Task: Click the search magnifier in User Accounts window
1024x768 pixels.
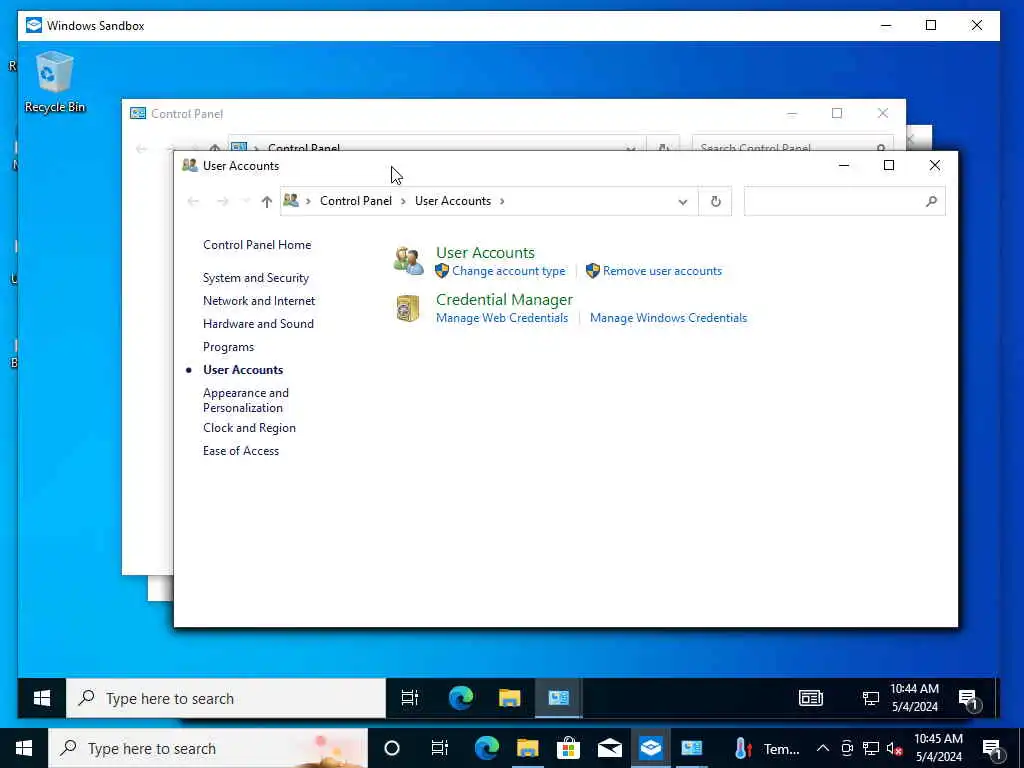Action: [931, 201]
